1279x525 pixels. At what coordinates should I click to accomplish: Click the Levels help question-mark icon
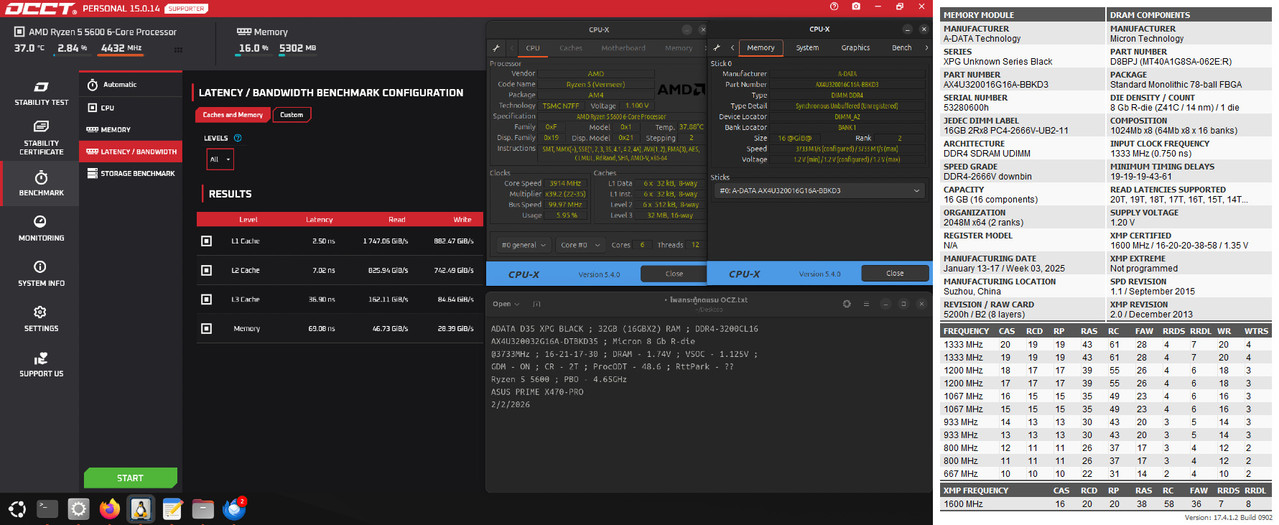238,138
